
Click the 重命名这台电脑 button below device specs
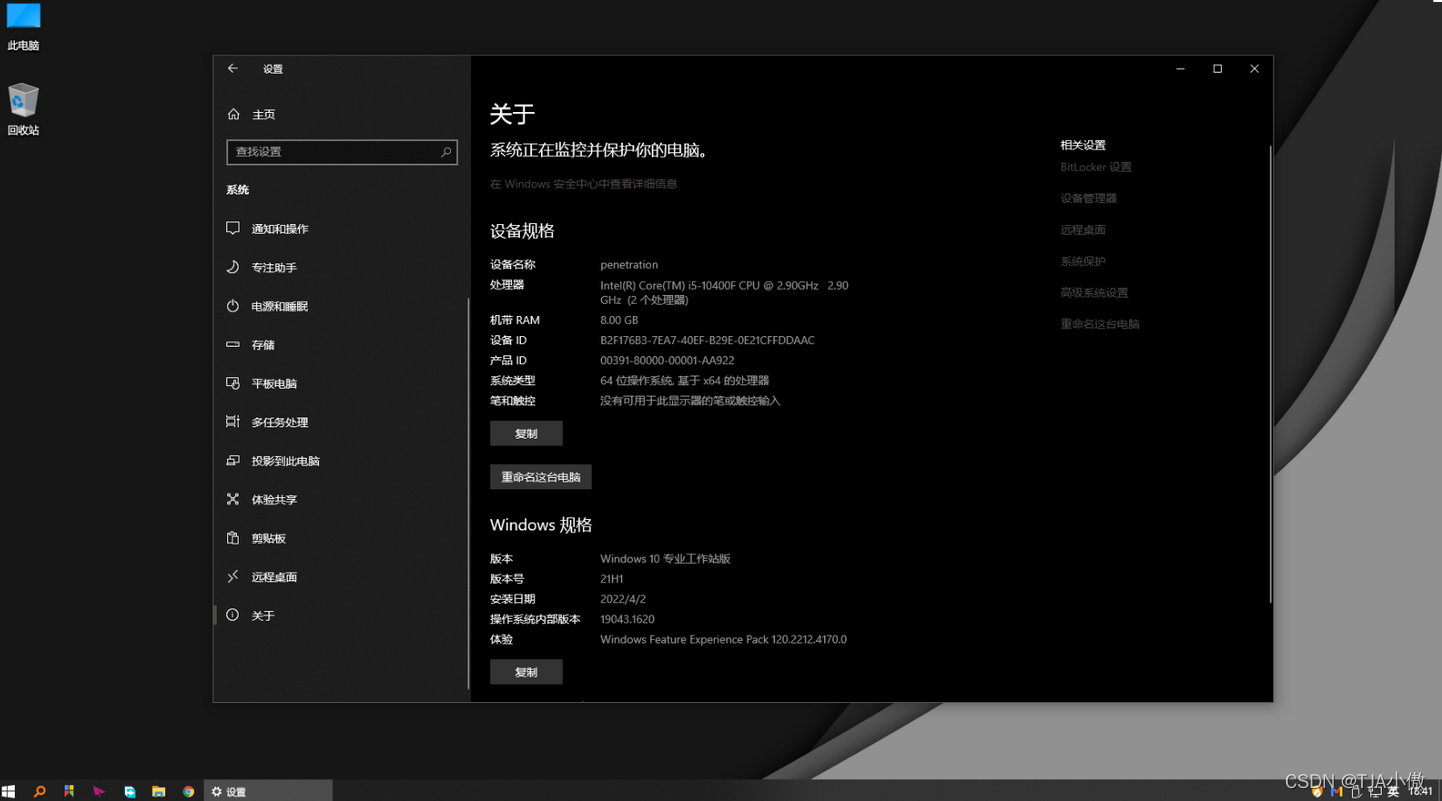(x=541, y=477)
